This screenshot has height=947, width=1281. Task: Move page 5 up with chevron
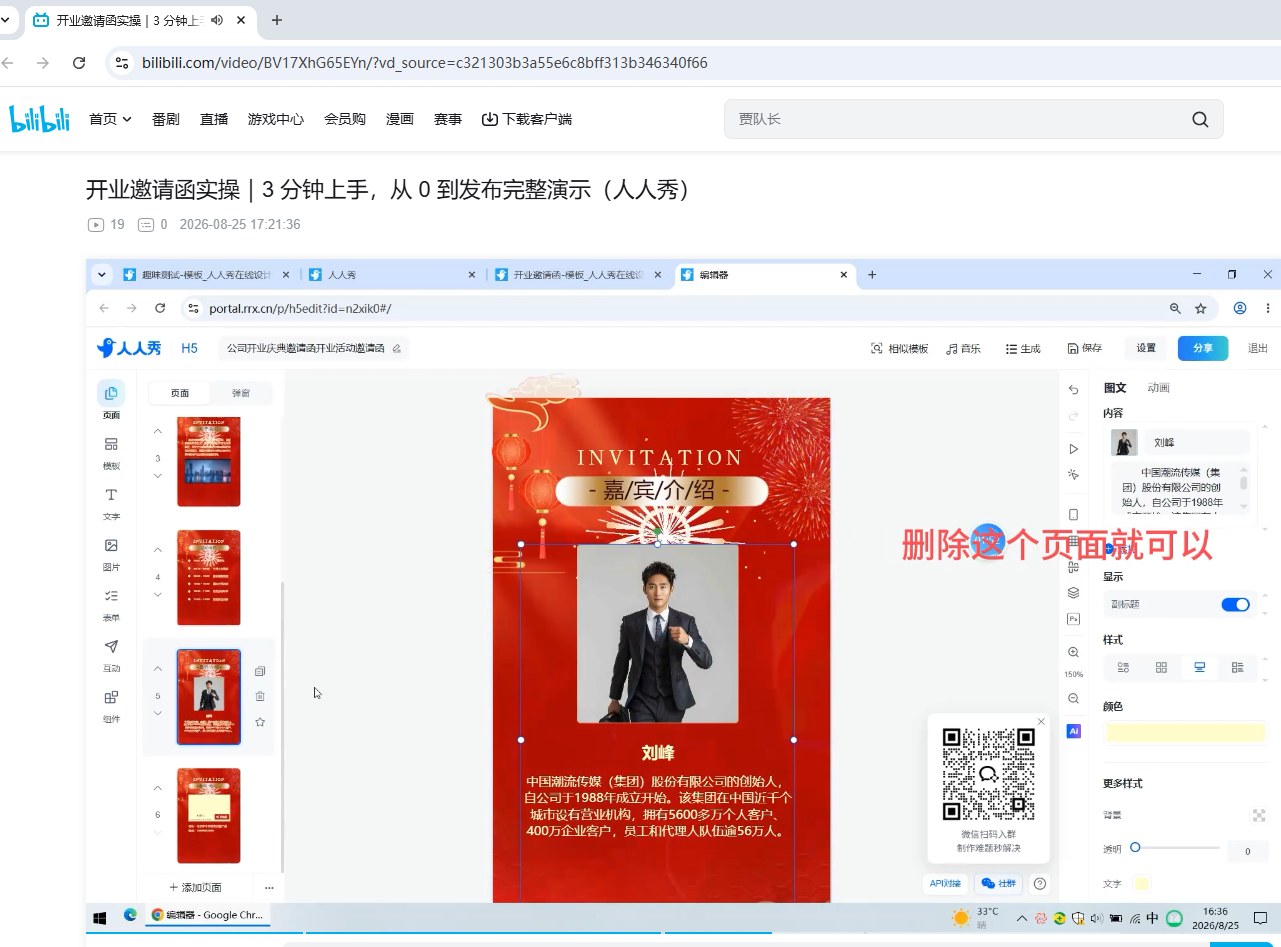pyautogui.click(x=158, y=669)
